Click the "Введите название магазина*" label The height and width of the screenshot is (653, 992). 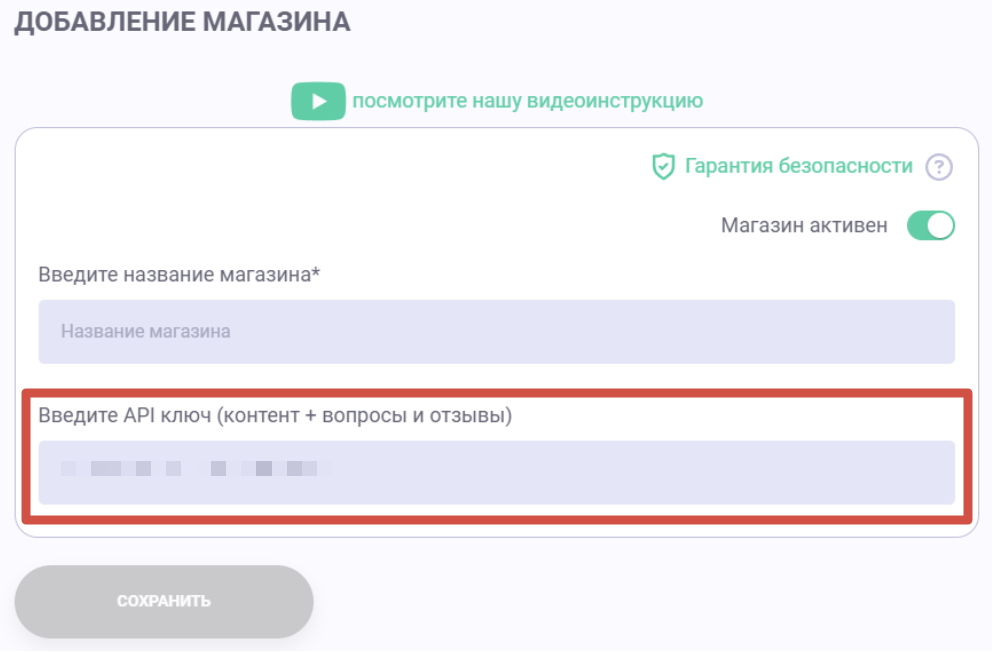pos(179,275)
